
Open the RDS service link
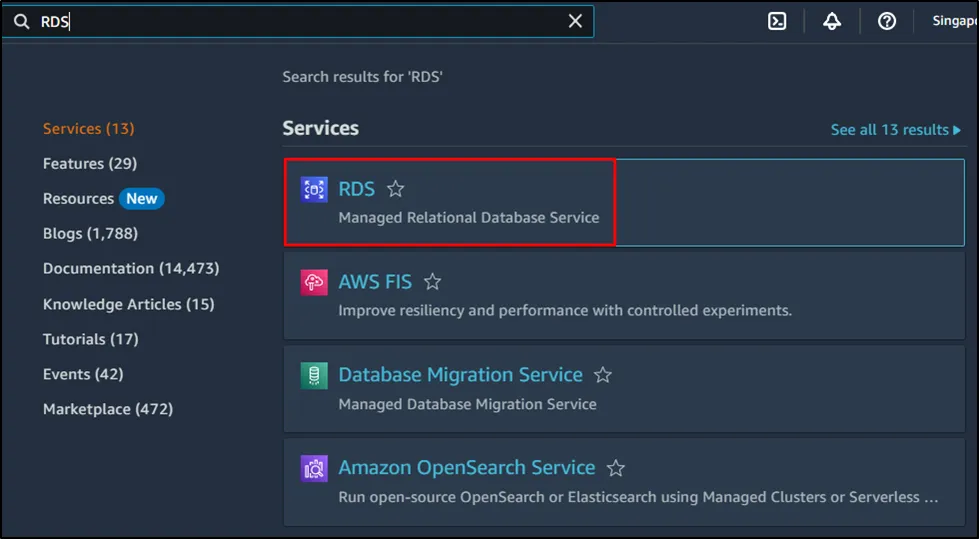357,189
